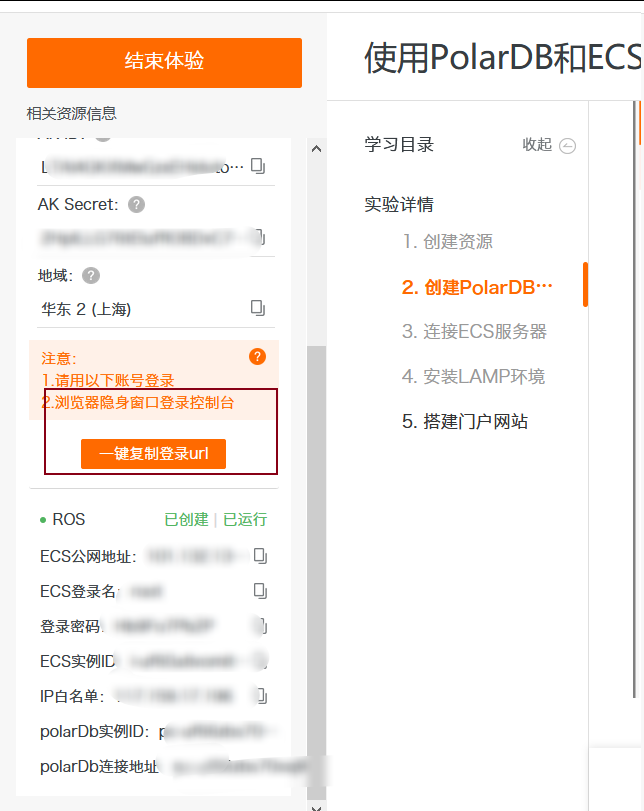The width and height of the screenshot is (644, 811).
Task: Copy the IP白名单 value
Action: point(262,696)
